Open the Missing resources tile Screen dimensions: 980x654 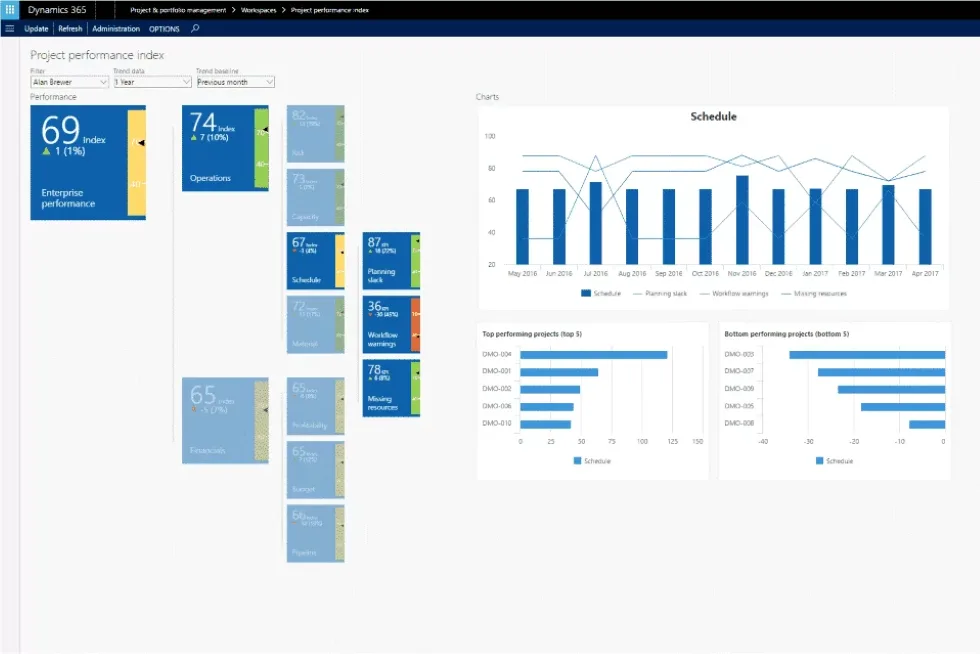click(x=385, y=388)
